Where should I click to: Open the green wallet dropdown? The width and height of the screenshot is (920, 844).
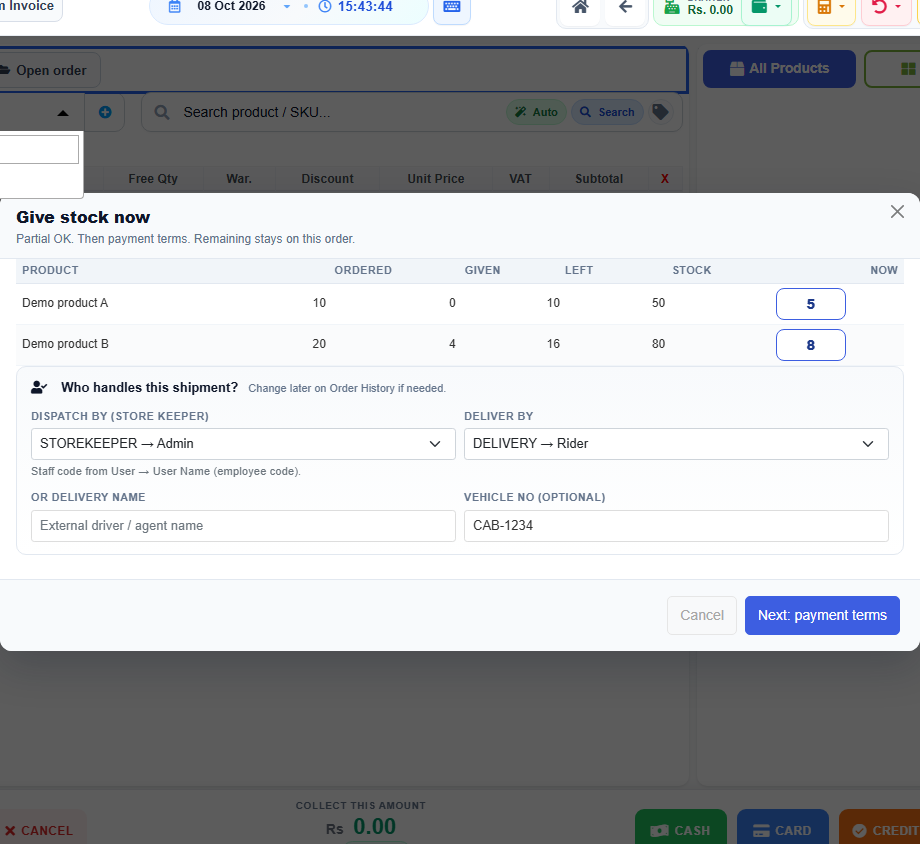click(766, 8)
